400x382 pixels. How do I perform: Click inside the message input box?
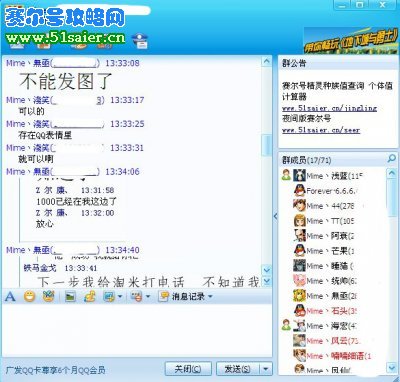tap(137, 330)
